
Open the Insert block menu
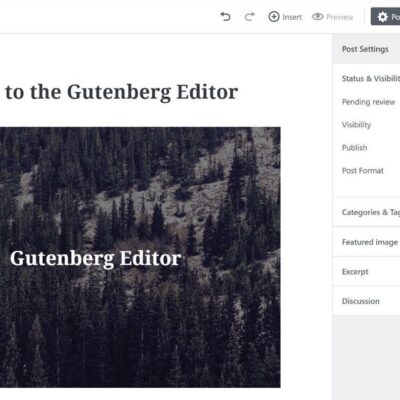285,17
